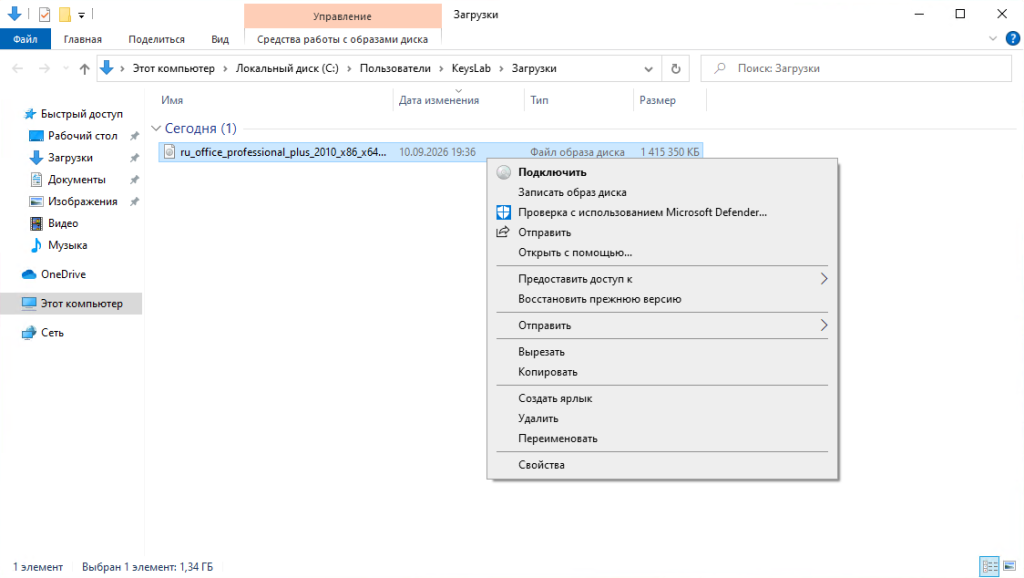The width and height of the screenshot is (1024, 578).
Task: Open the Customize Quick Access Toolbar arrow
Action: 82,15
